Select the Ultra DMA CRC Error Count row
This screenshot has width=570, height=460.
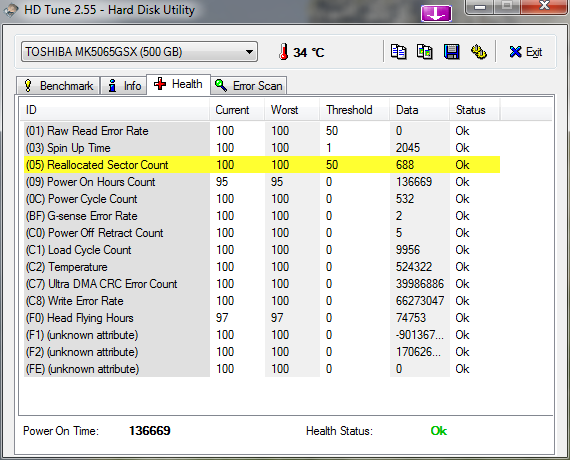click(x=262, y=284)
